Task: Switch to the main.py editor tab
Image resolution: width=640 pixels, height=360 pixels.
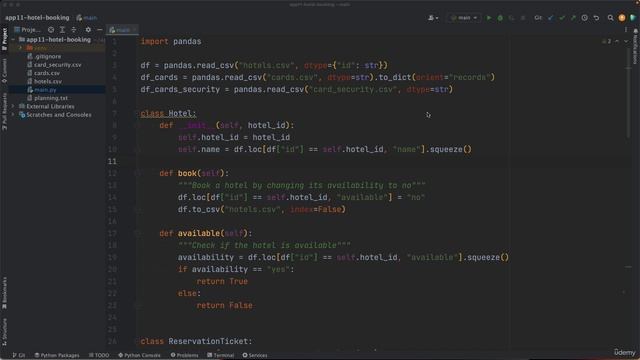Action: point(122,30)
